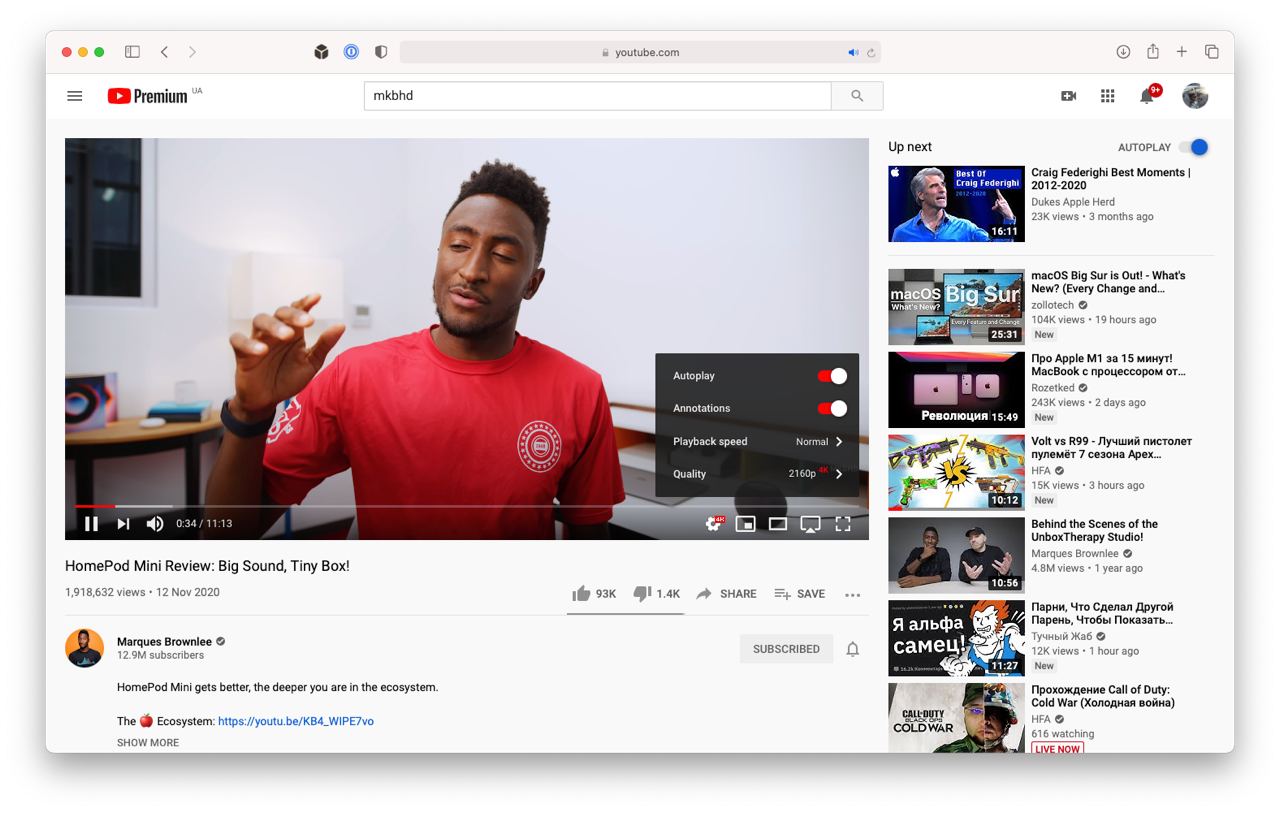Click the mkbhd search input field
Viewport: 1280px width, 813px height.
click(598, 96)
